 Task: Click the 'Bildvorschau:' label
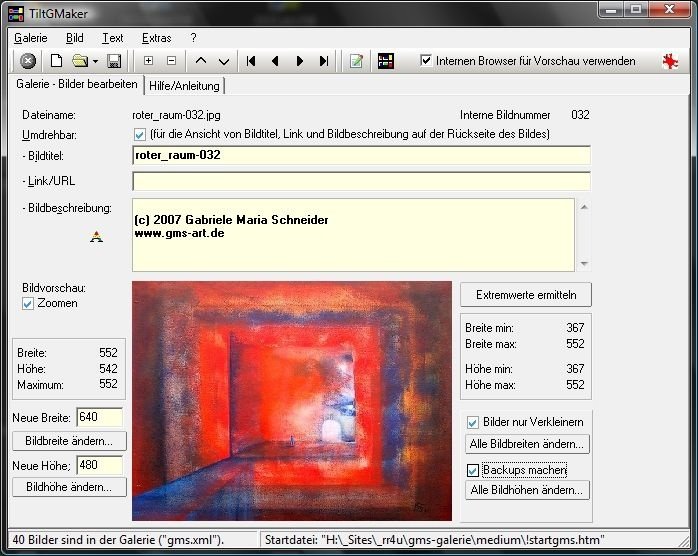54,288
